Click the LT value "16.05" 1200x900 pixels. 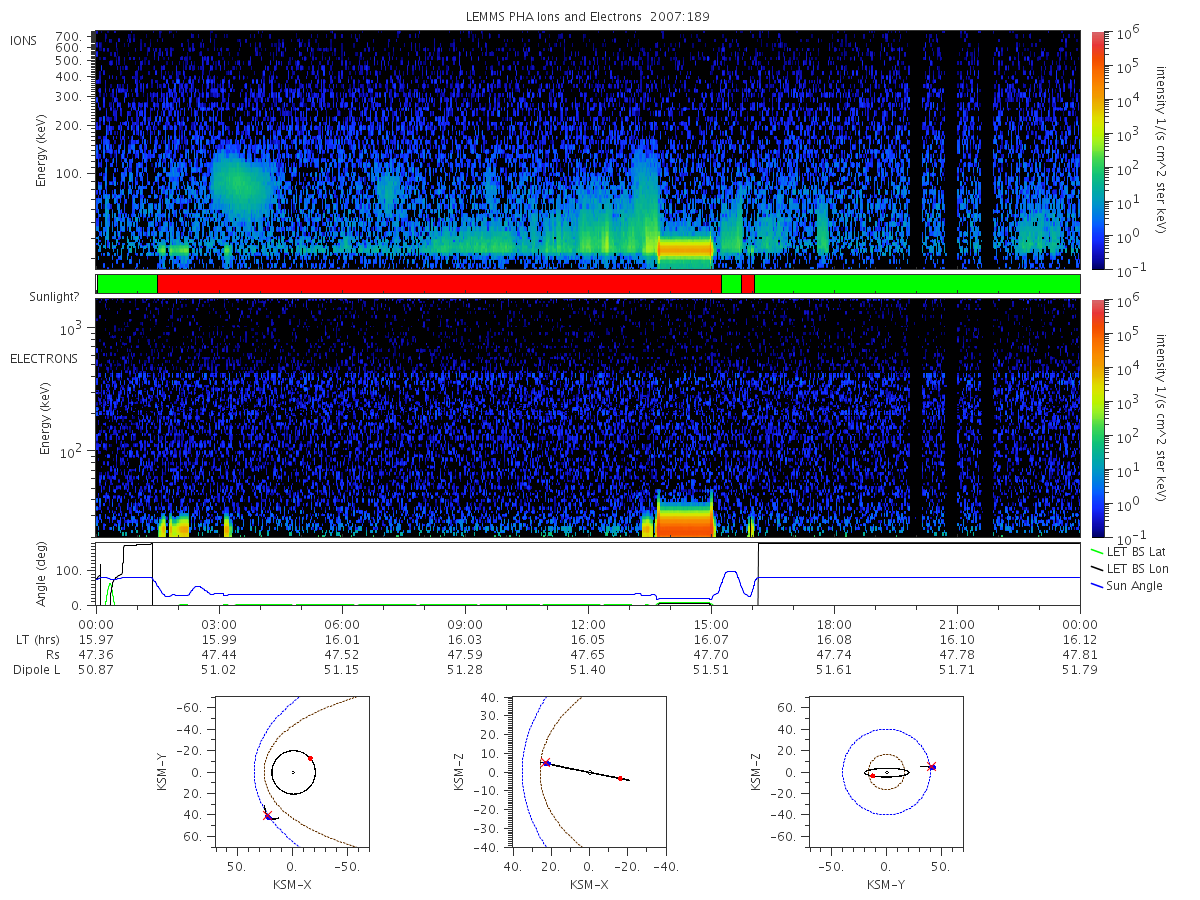[x=588, y=640]
